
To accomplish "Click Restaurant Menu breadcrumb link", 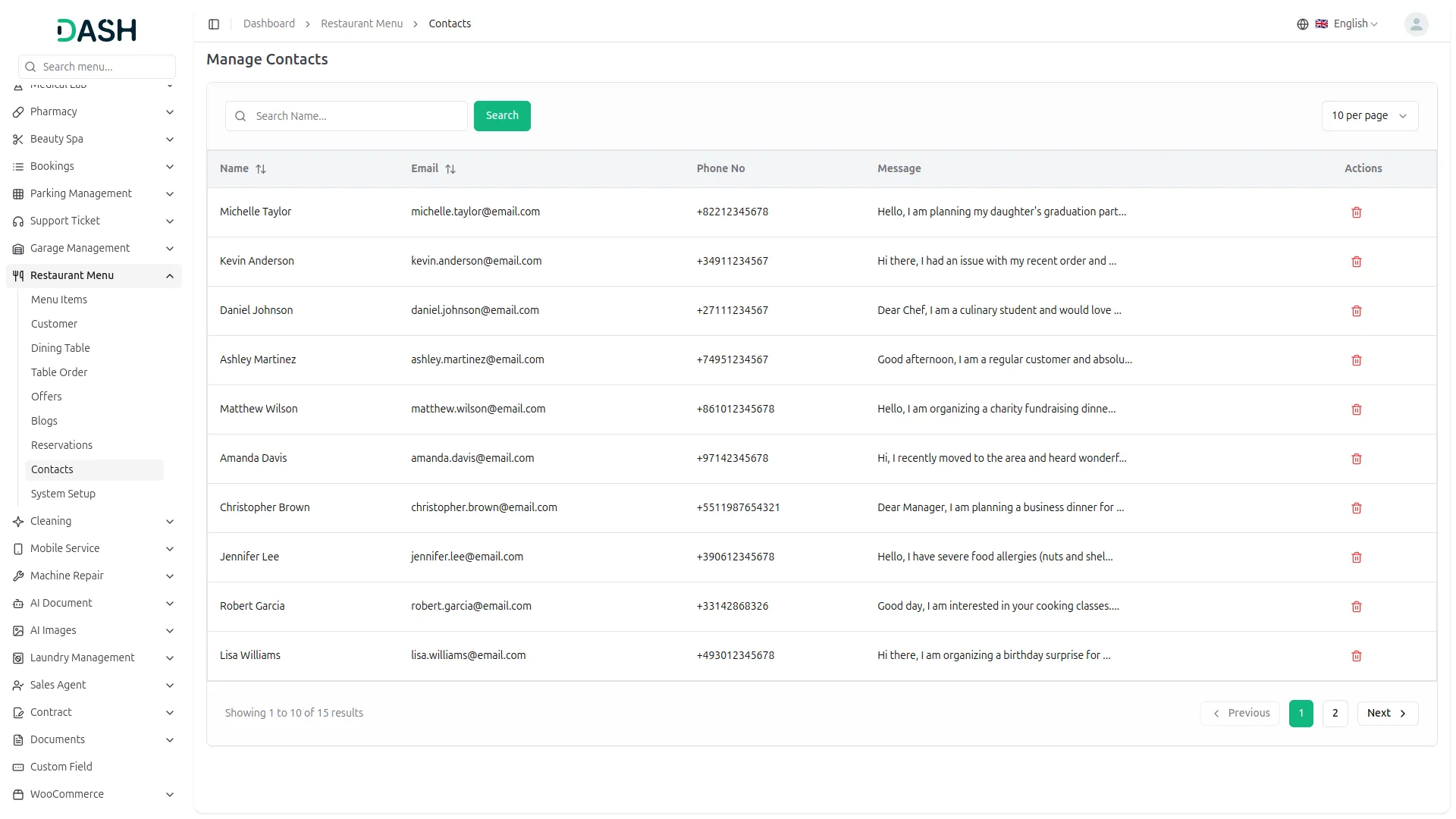I will (x=362, y=24).
